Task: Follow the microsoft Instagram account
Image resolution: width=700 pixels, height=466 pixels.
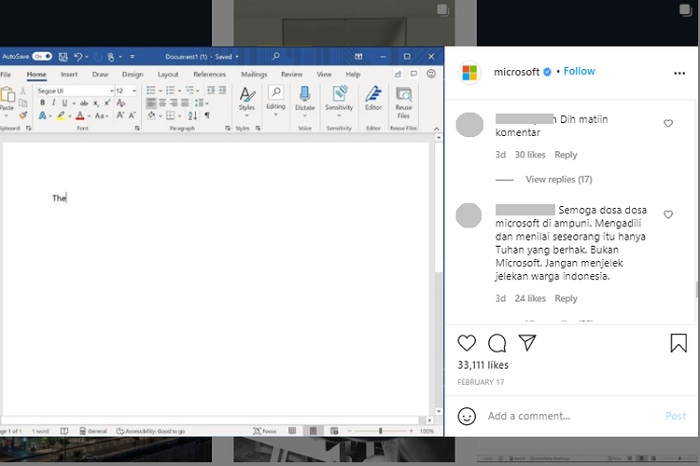Action: click(x=579, y=71)
